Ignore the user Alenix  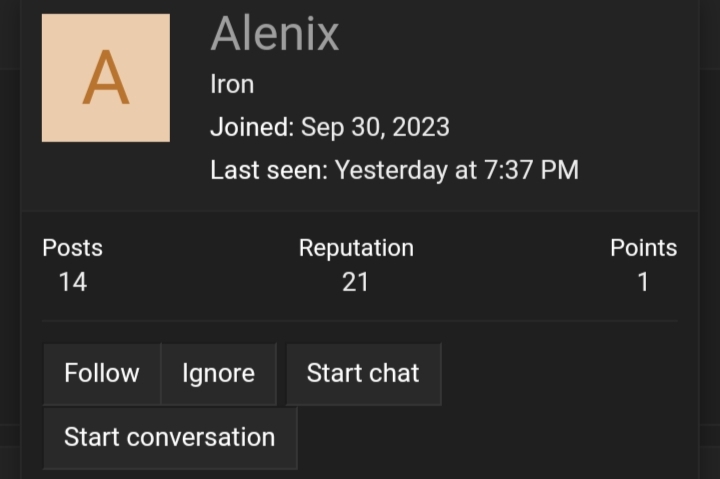click(x=219, y=373)
